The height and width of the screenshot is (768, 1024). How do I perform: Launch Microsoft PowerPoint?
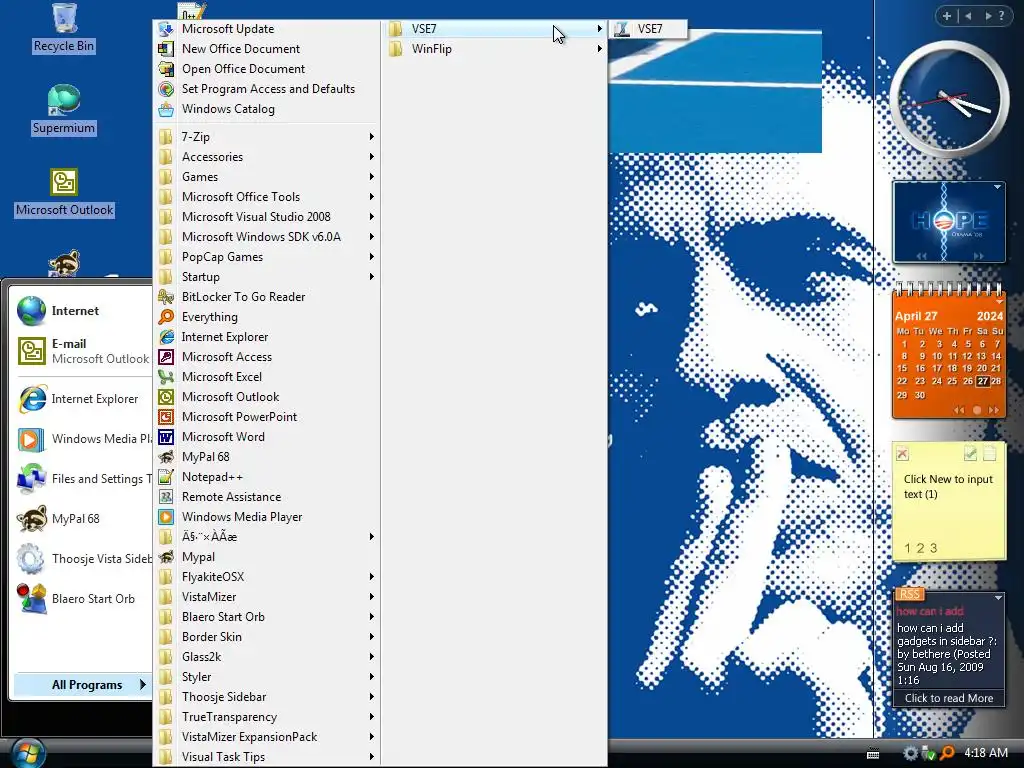pos(267,417)
